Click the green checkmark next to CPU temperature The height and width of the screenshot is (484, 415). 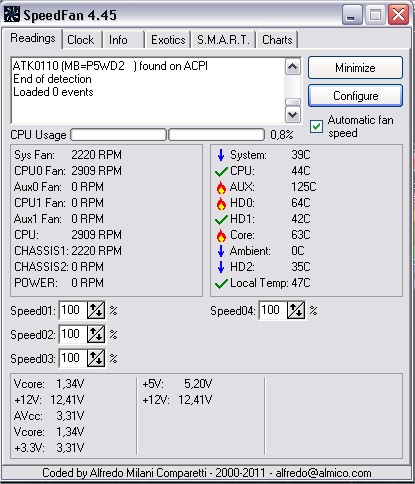click(x=221, y=172)
